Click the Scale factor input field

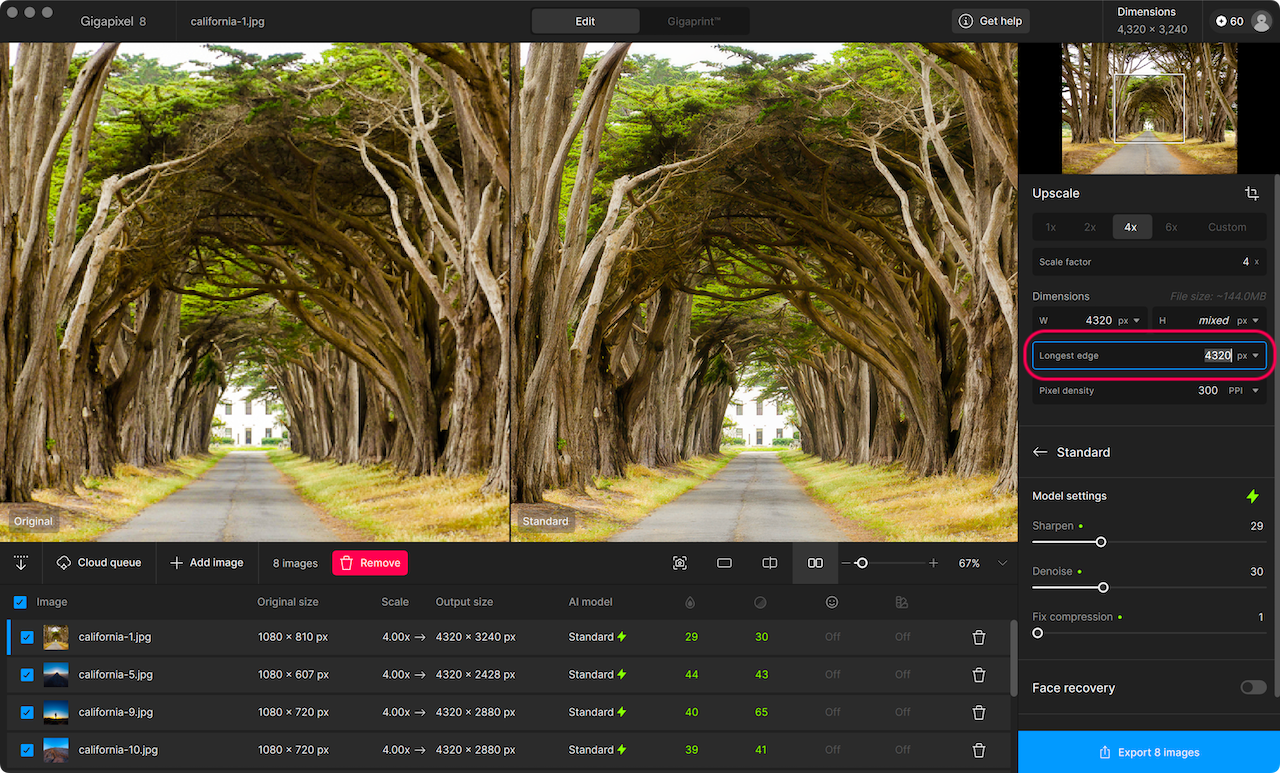pyautogui.click(x=1150, y=262)
